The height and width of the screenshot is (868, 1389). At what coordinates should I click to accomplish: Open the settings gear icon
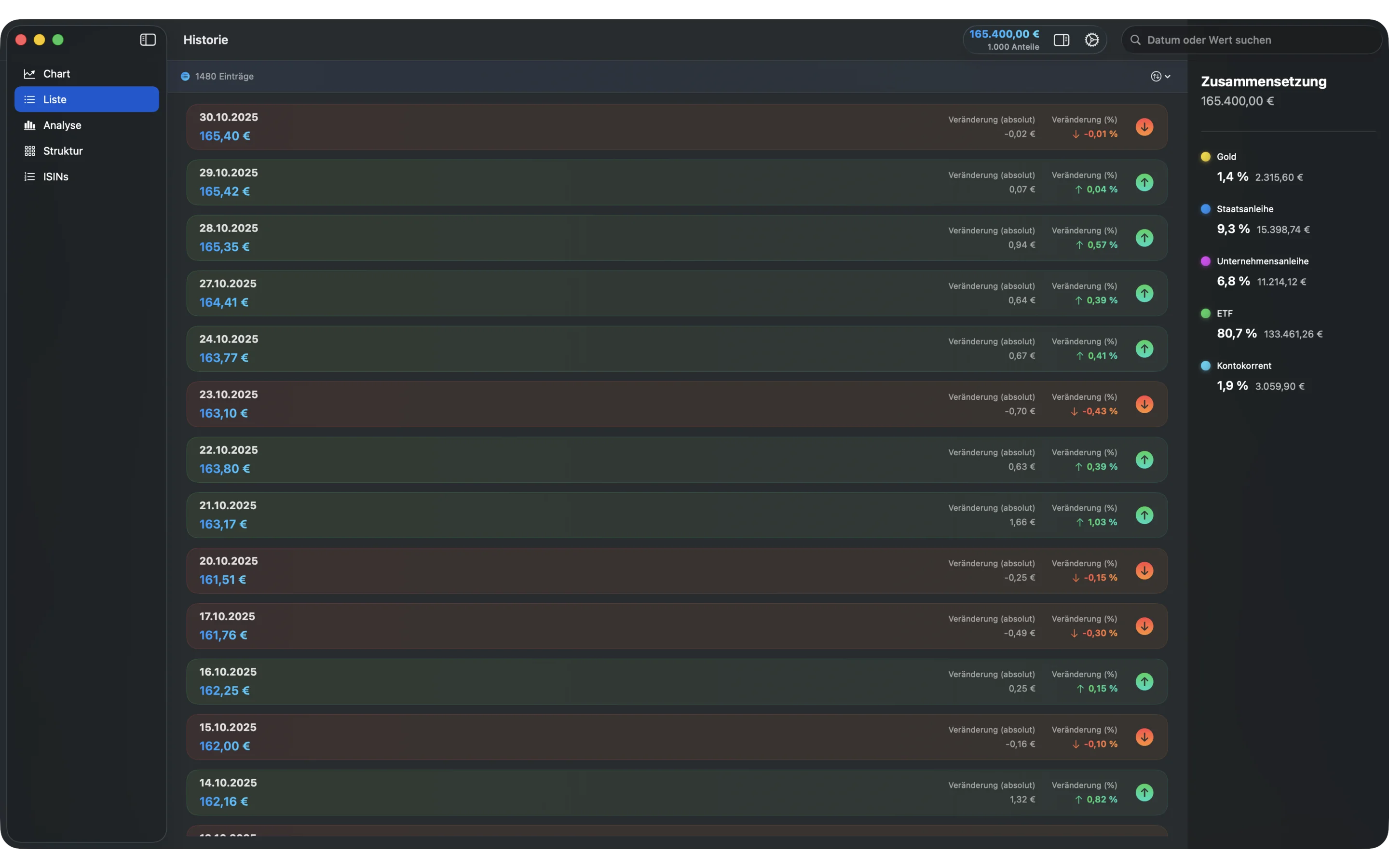tap(1092, 40)
